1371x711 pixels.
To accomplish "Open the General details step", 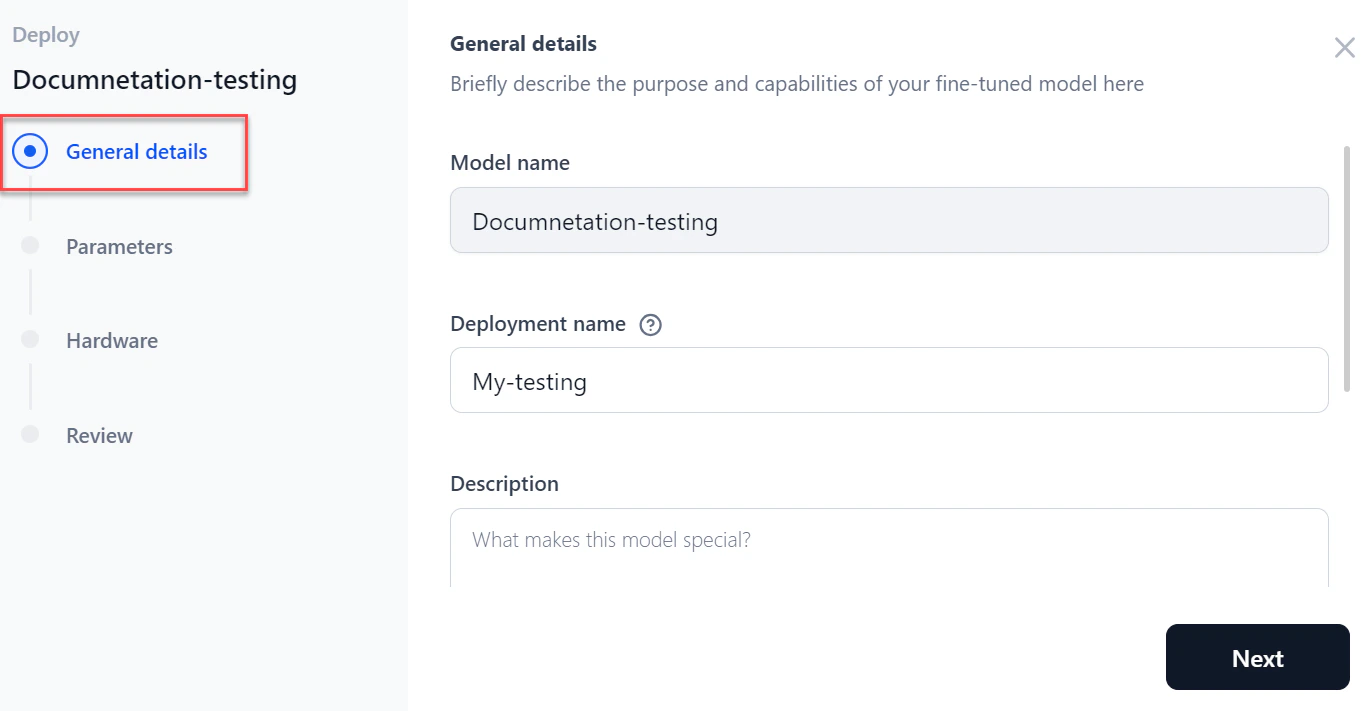I will click(137, 151).
